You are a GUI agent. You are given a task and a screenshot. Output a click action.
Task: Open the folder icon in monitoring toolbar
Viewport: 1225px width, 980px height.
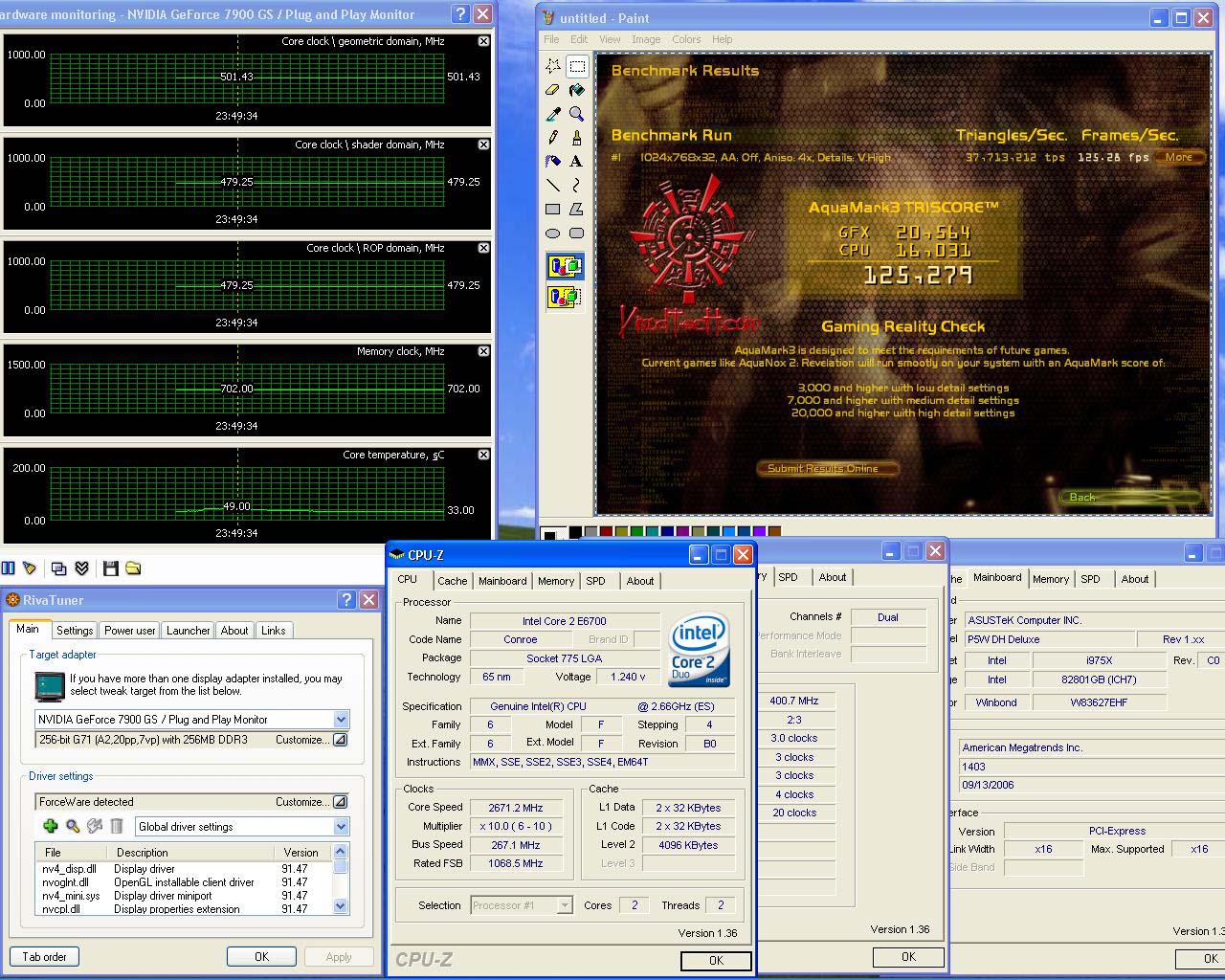click(133, 568)
